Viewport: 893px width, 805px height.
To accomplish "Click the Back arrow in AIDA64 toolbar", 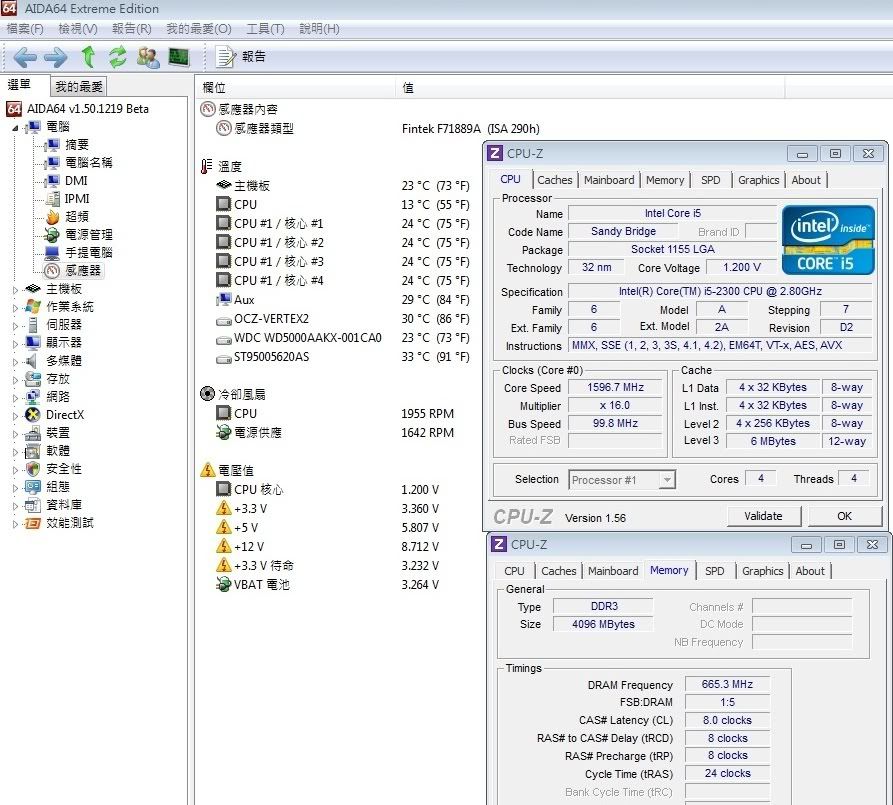I will (x=25, y=57).
